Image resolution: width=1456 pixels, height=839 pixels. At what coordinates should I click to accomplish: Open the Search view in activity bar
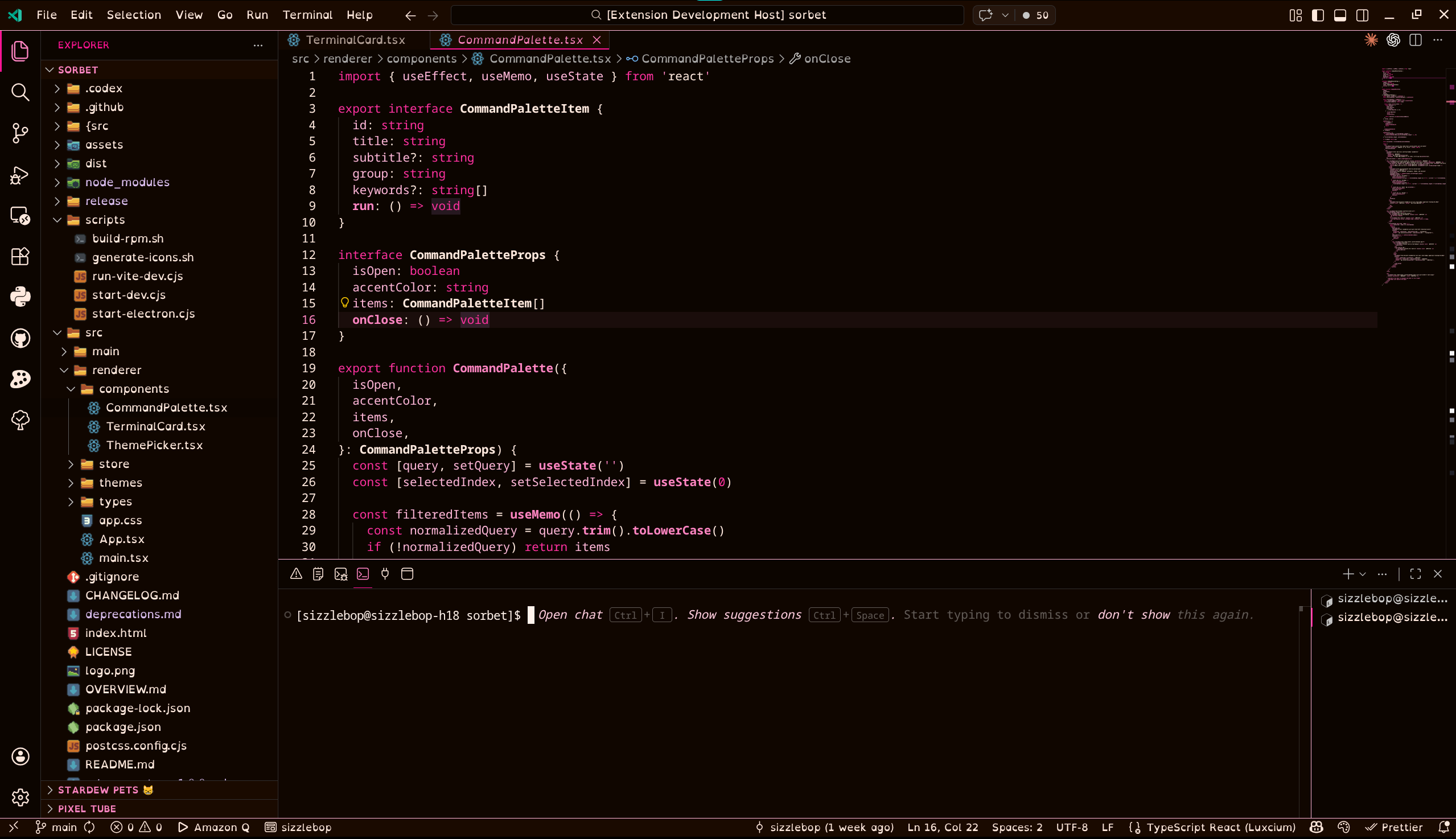point(20,92)
